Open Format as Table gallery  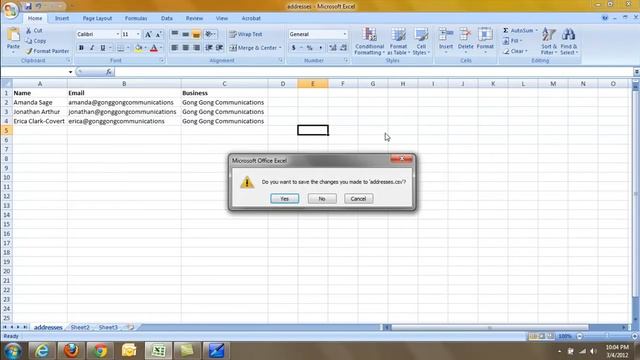coord(398,41)
